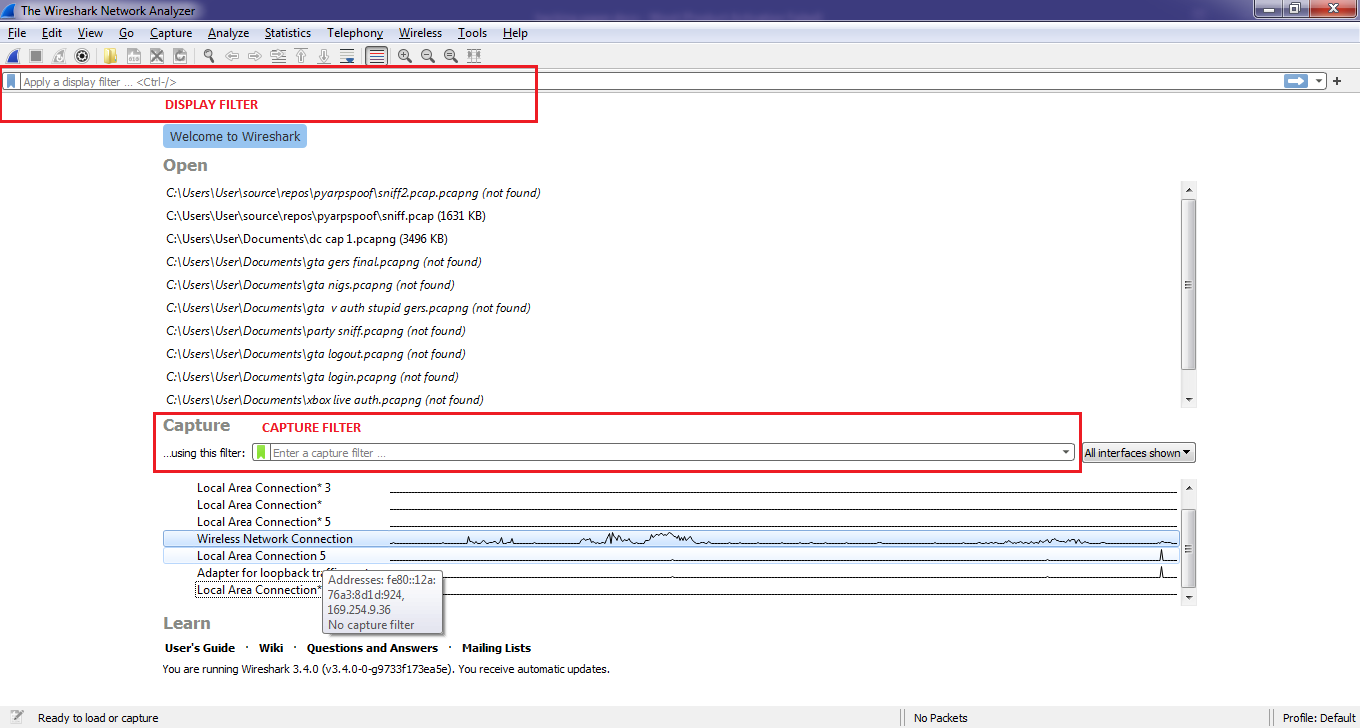Click the plus icon to add filter button

point(1337,82)
